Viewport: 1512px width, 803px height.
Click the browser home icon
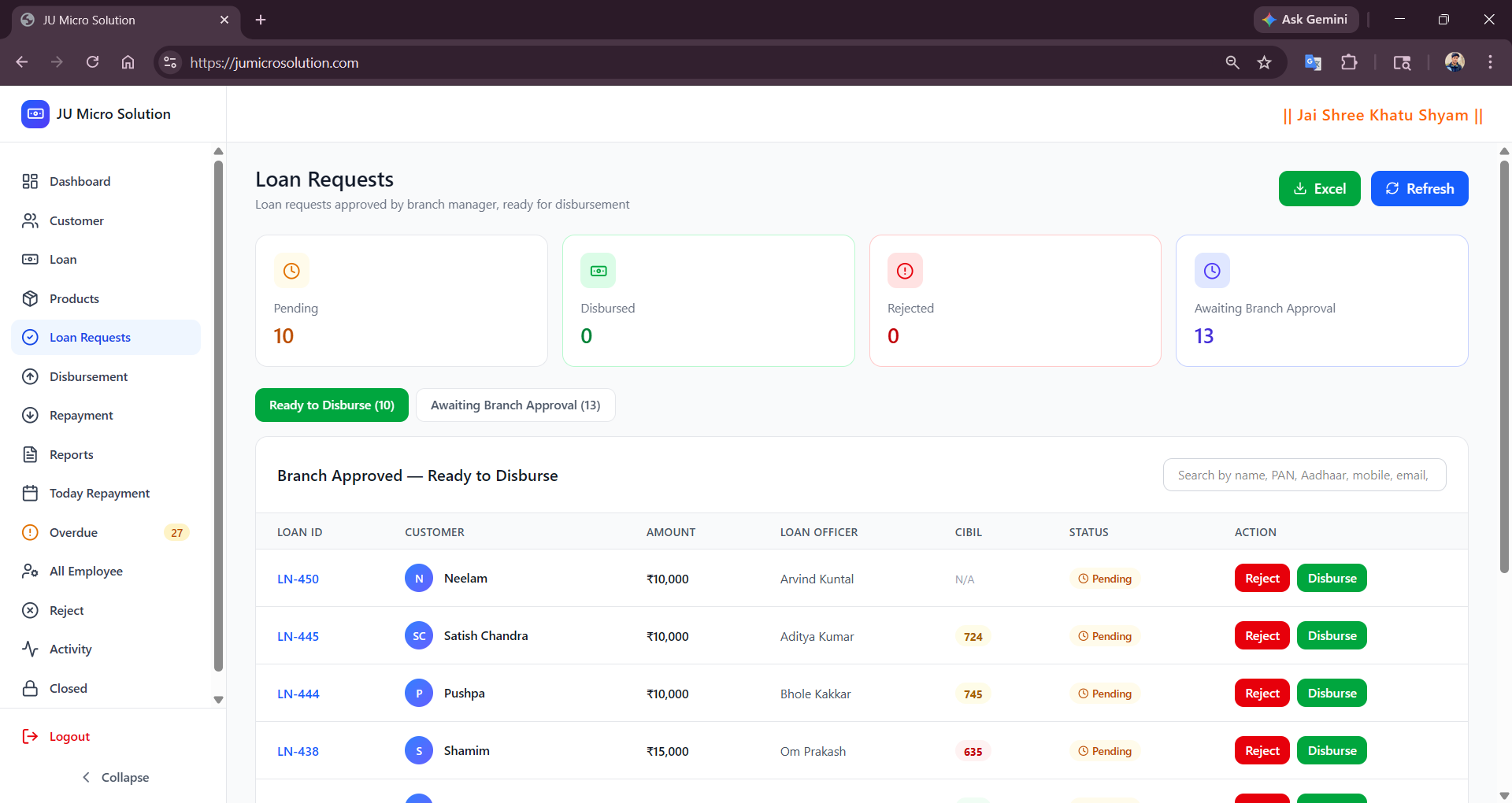pos(128,62)
